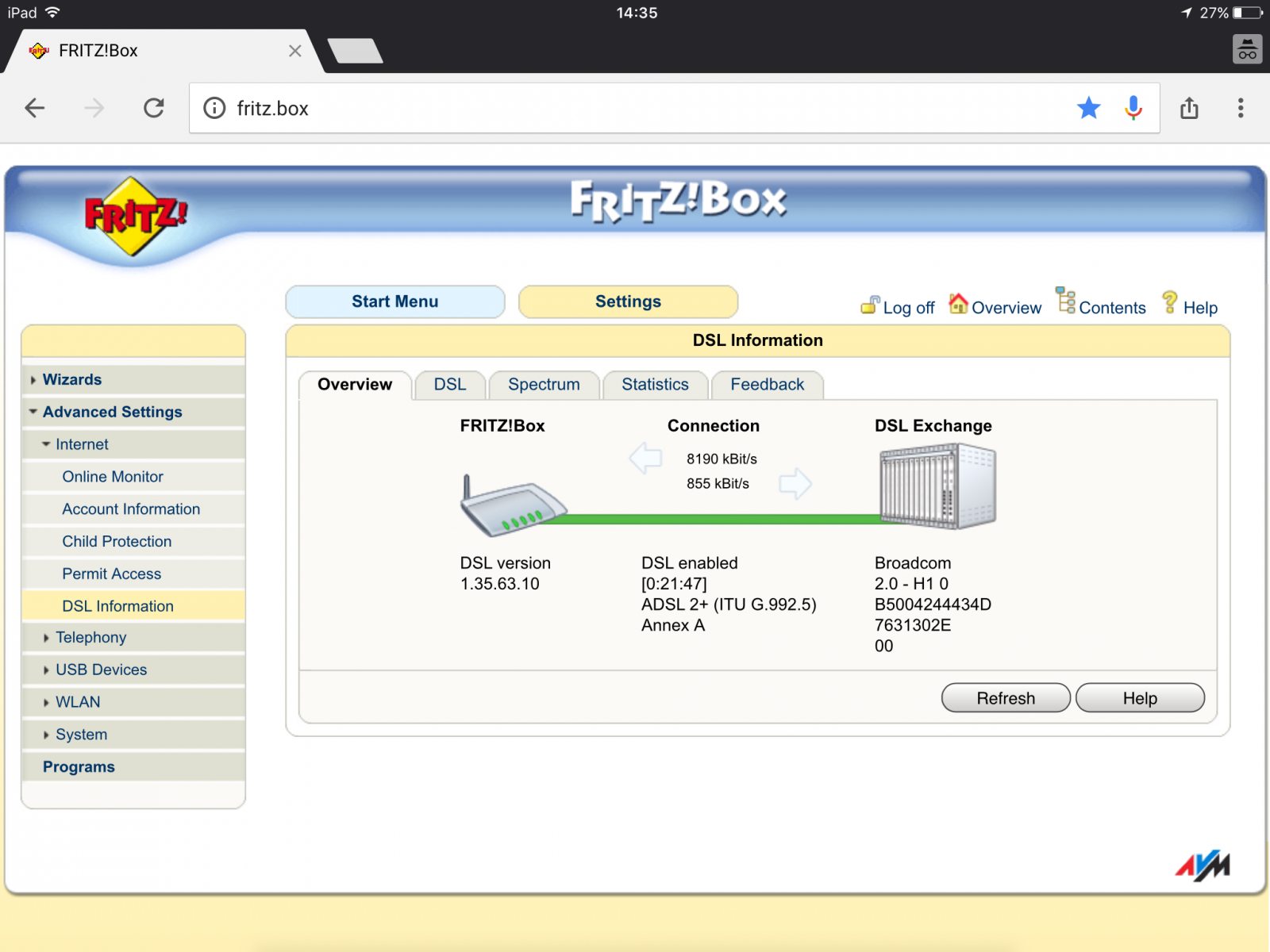The image size is (1270, 952).
Task: Expand the WLAN menu
Action: (78, 702)
